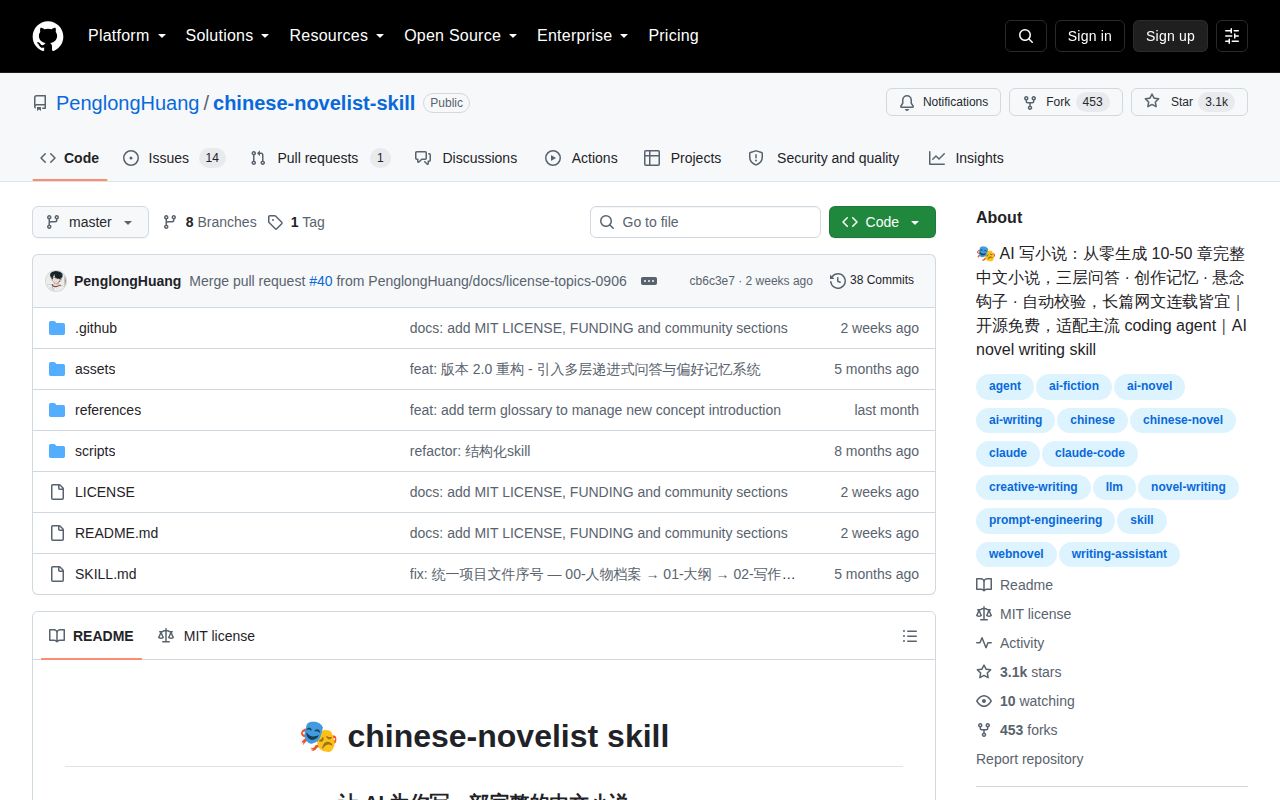
Task: Select MIT license tab above README
Action: click(206, 636)
